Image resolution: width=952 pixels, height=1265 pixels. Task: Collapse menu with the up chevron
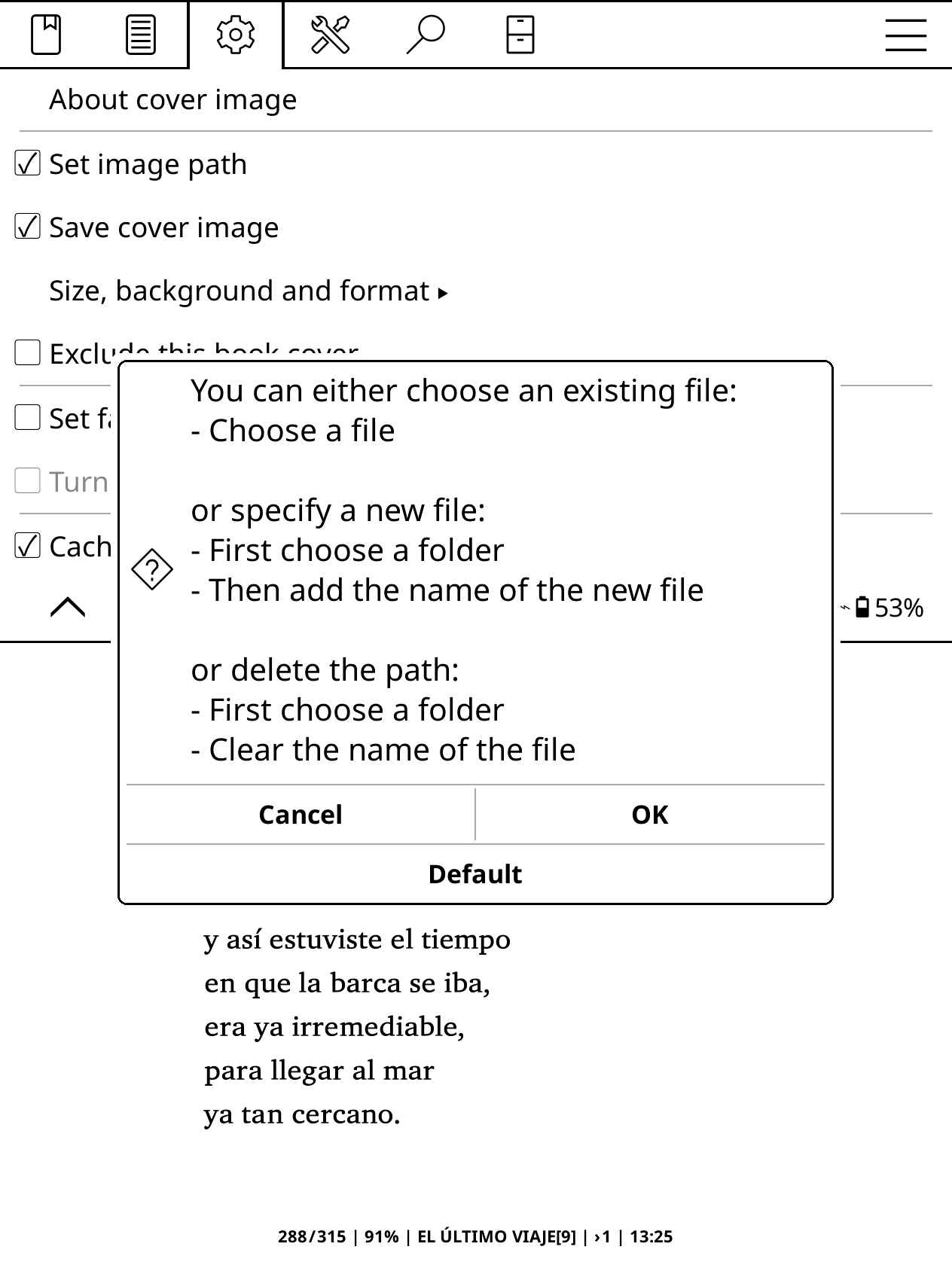coord(68,607)
